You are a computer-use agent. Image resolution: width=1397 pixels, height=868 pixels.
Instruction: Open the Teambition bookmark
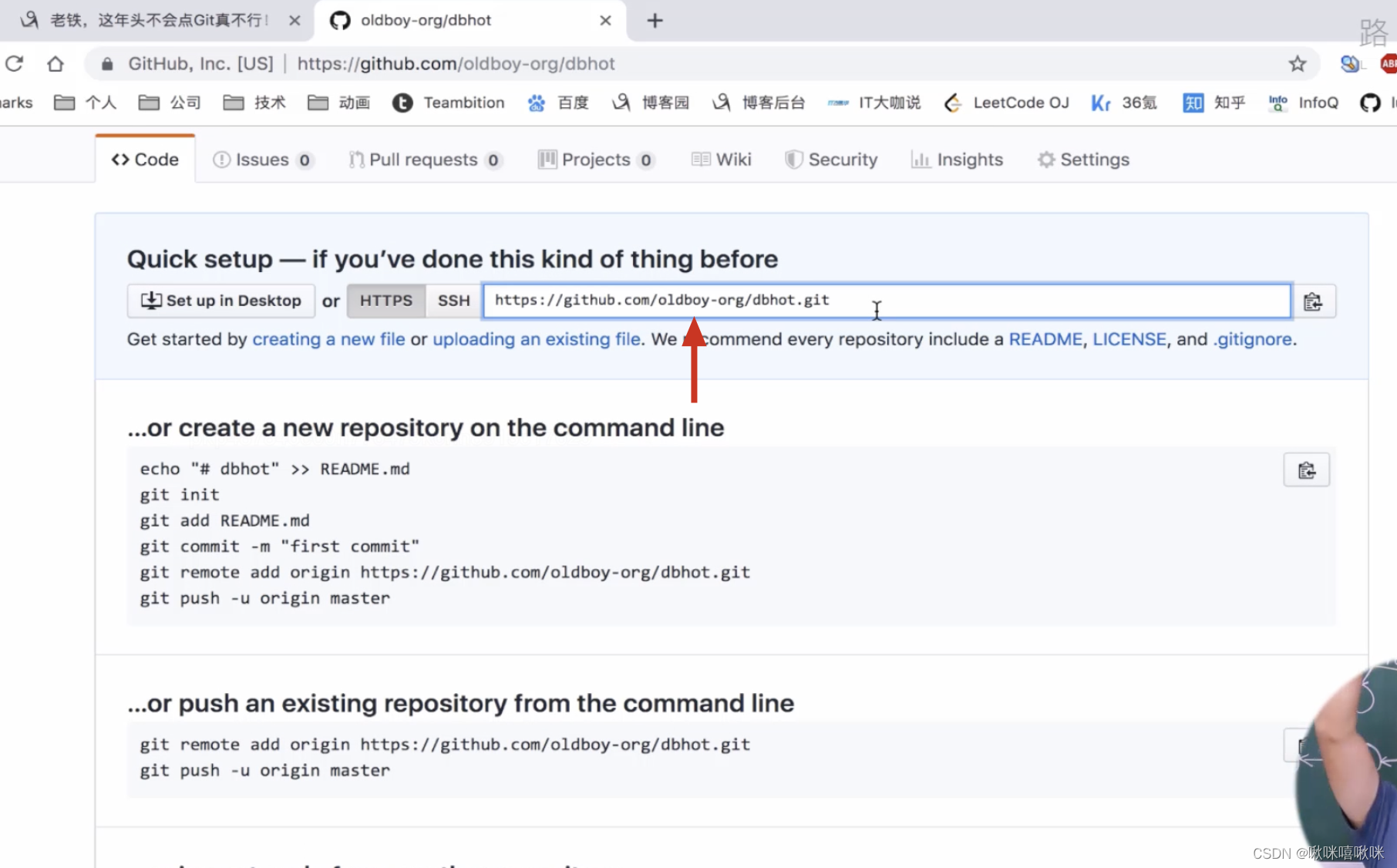tap(448, 103)
